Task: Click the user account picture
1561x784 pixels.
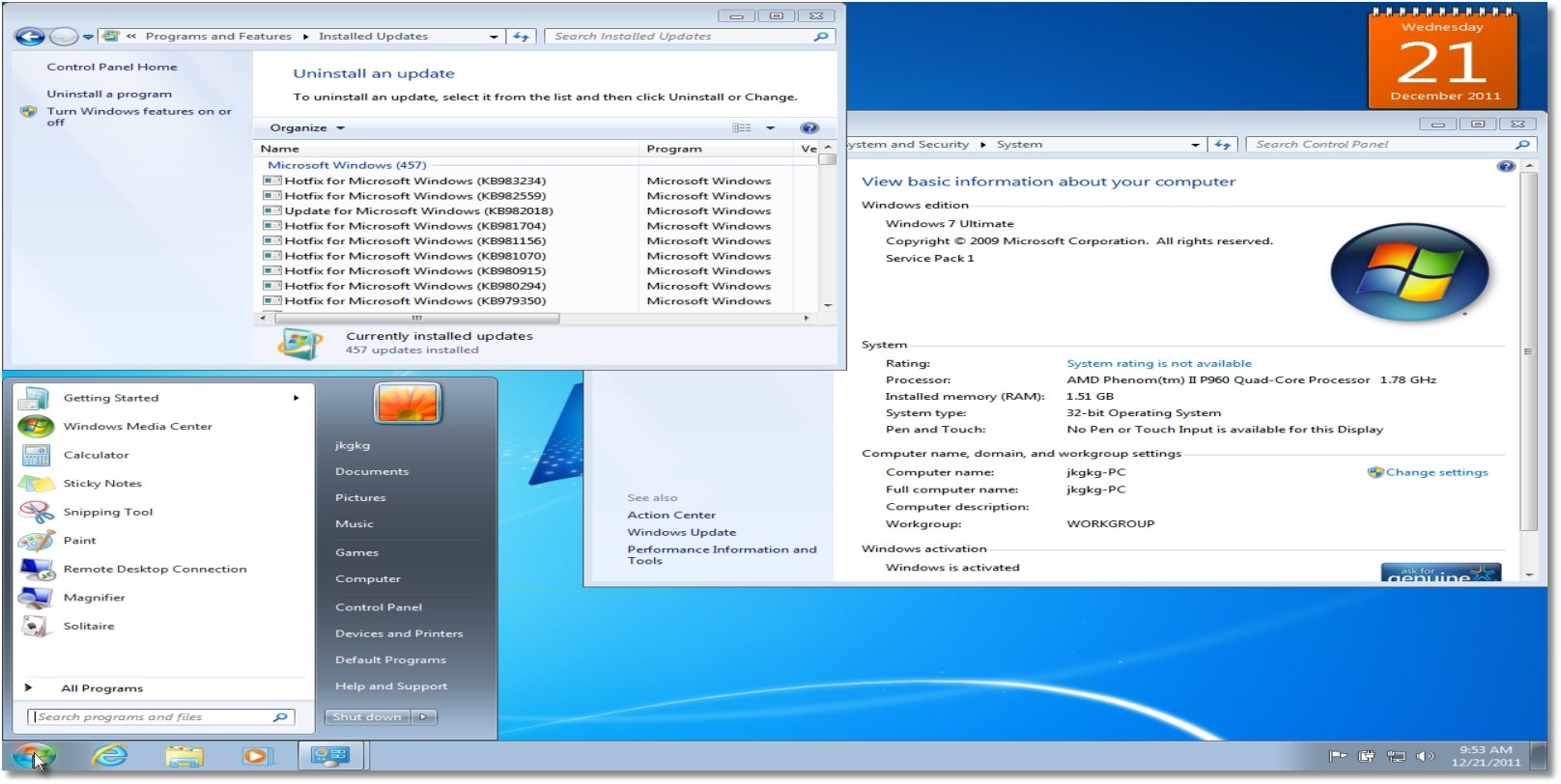Action: point(407,403)
